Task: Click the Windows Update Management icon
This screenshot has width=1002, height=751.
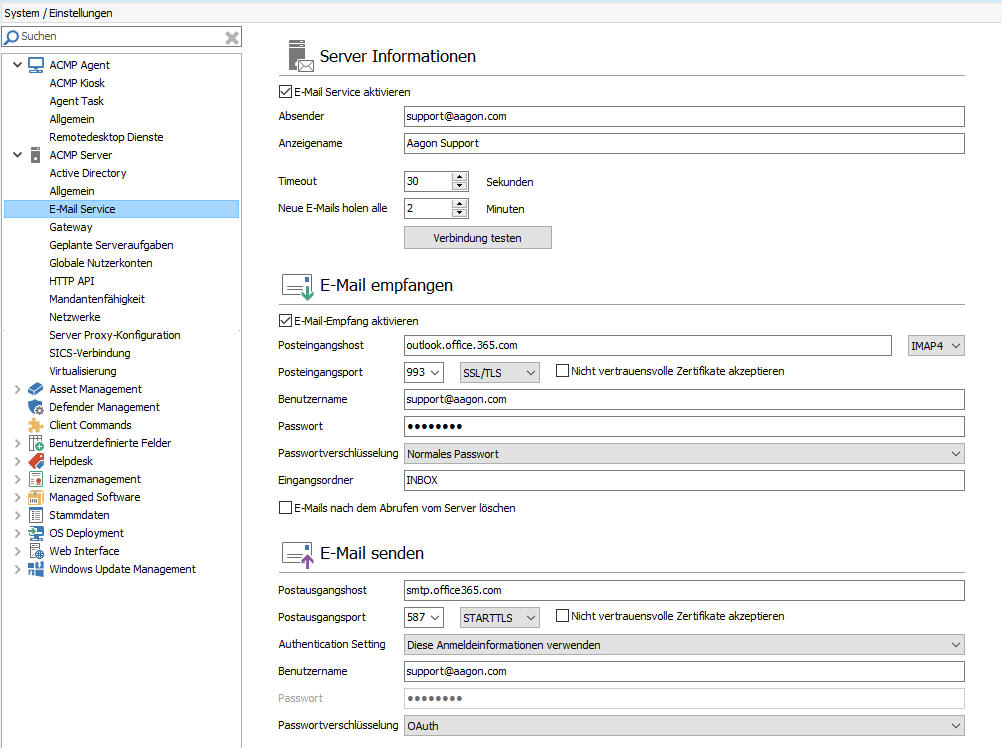Action: 36,569
